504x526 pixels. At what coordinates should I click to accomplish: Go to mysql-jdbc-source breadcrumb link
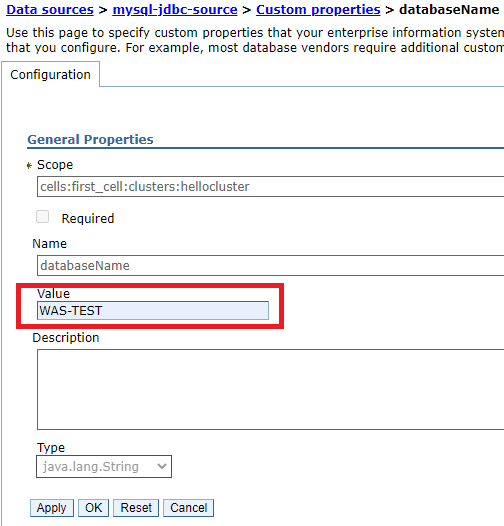coord(175,10)
